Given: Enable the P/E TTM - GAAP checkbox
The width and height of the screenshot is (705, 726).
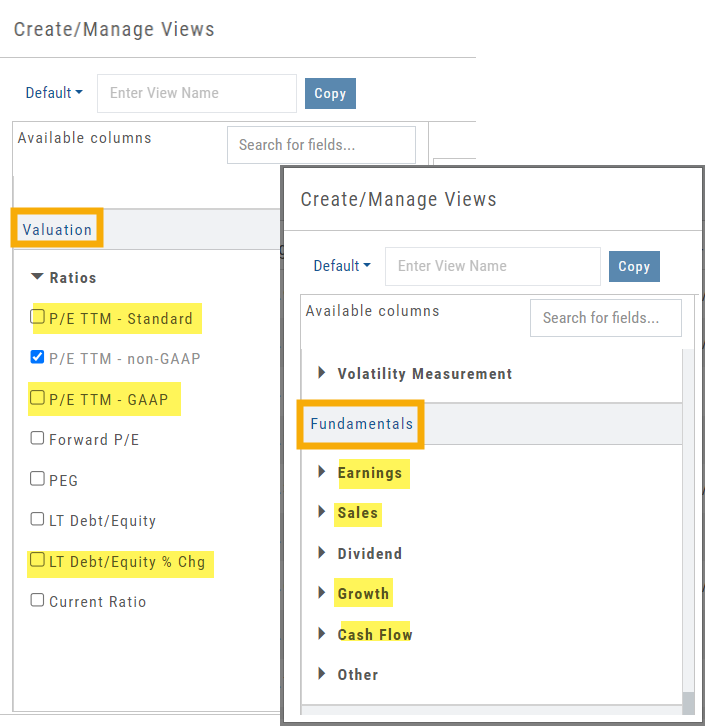Looking at the screenshot, I should [x=38, y=398].
